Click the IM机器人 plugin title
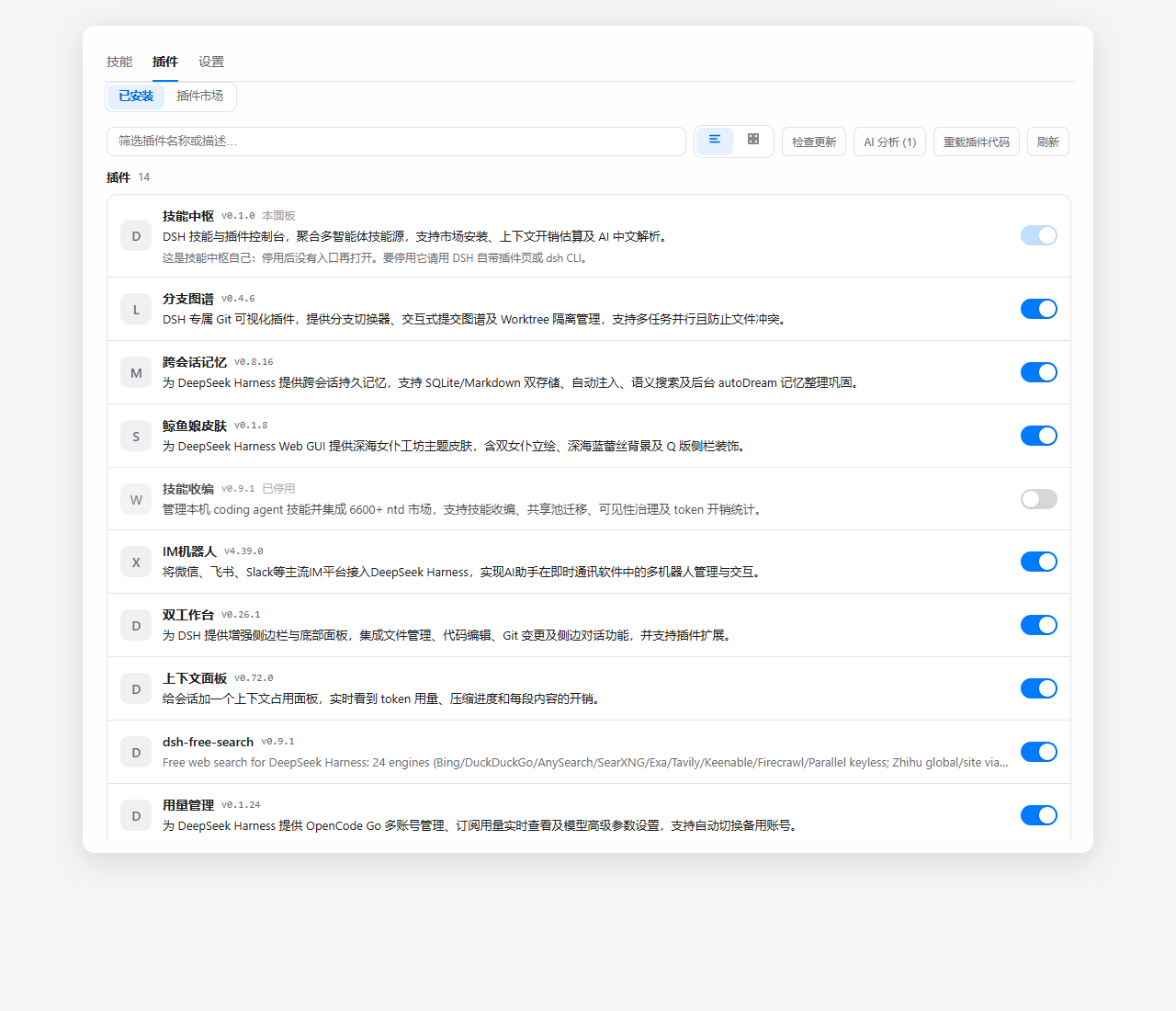This screenshot has width=1176, height=1011. [x=189, y=551]
